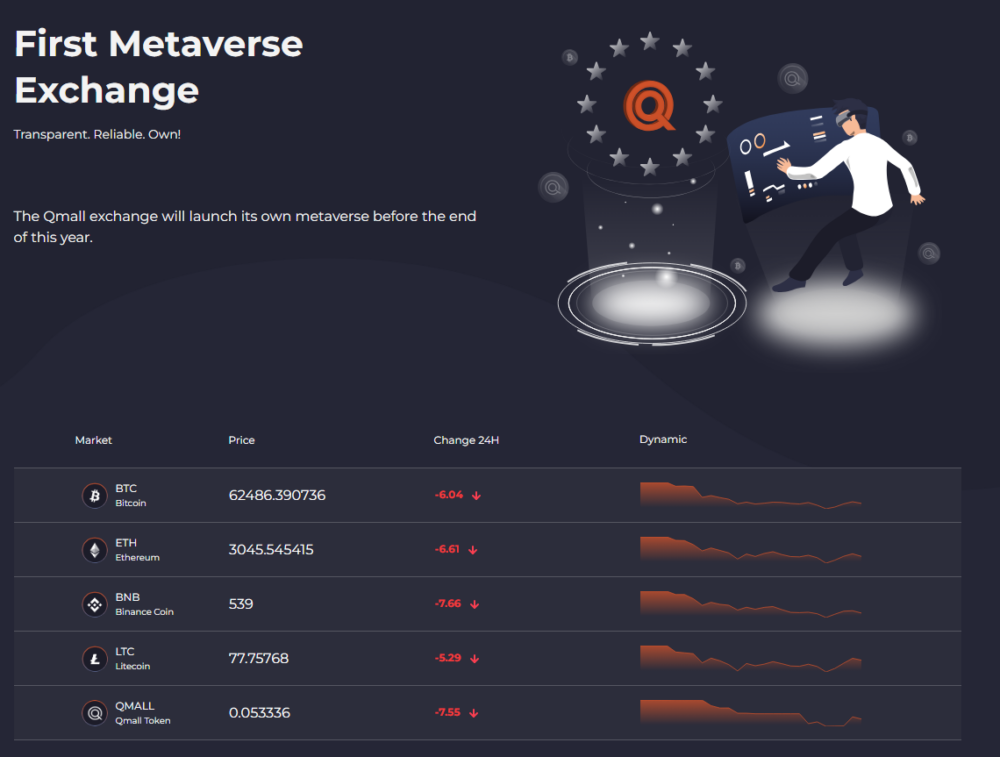The image size is (1000, 757).
Task: Click the Qmall Token icon
Action: pos(94,713)
